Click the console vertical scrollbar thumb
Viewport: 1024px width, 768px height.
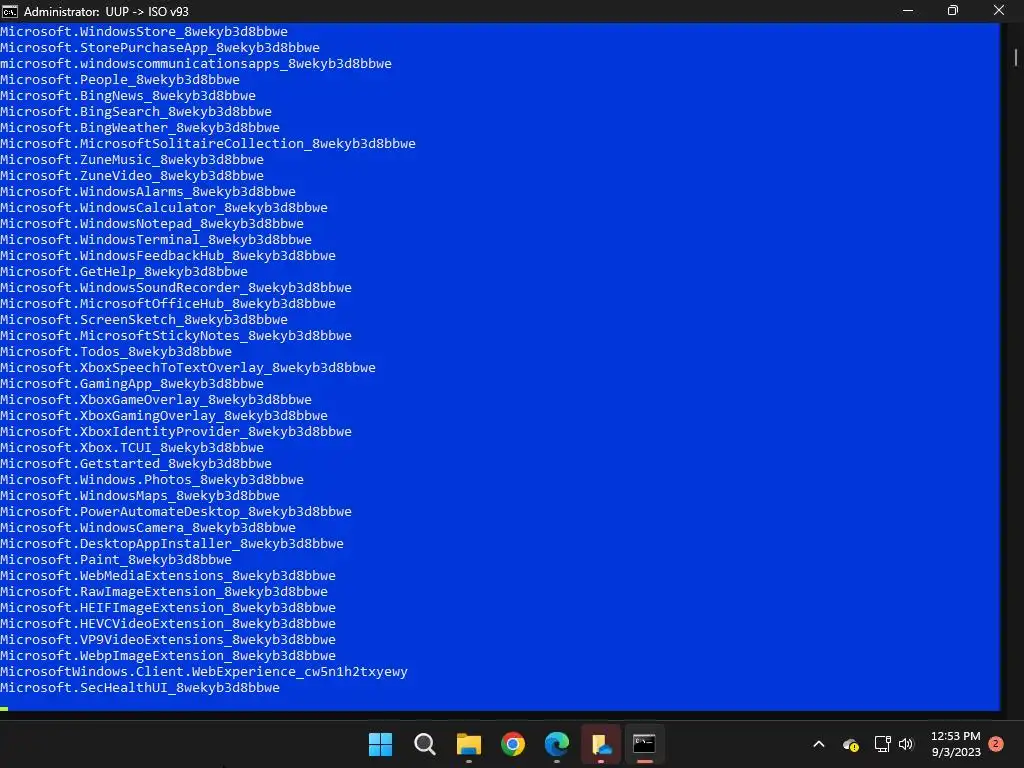click(1016, 57)
